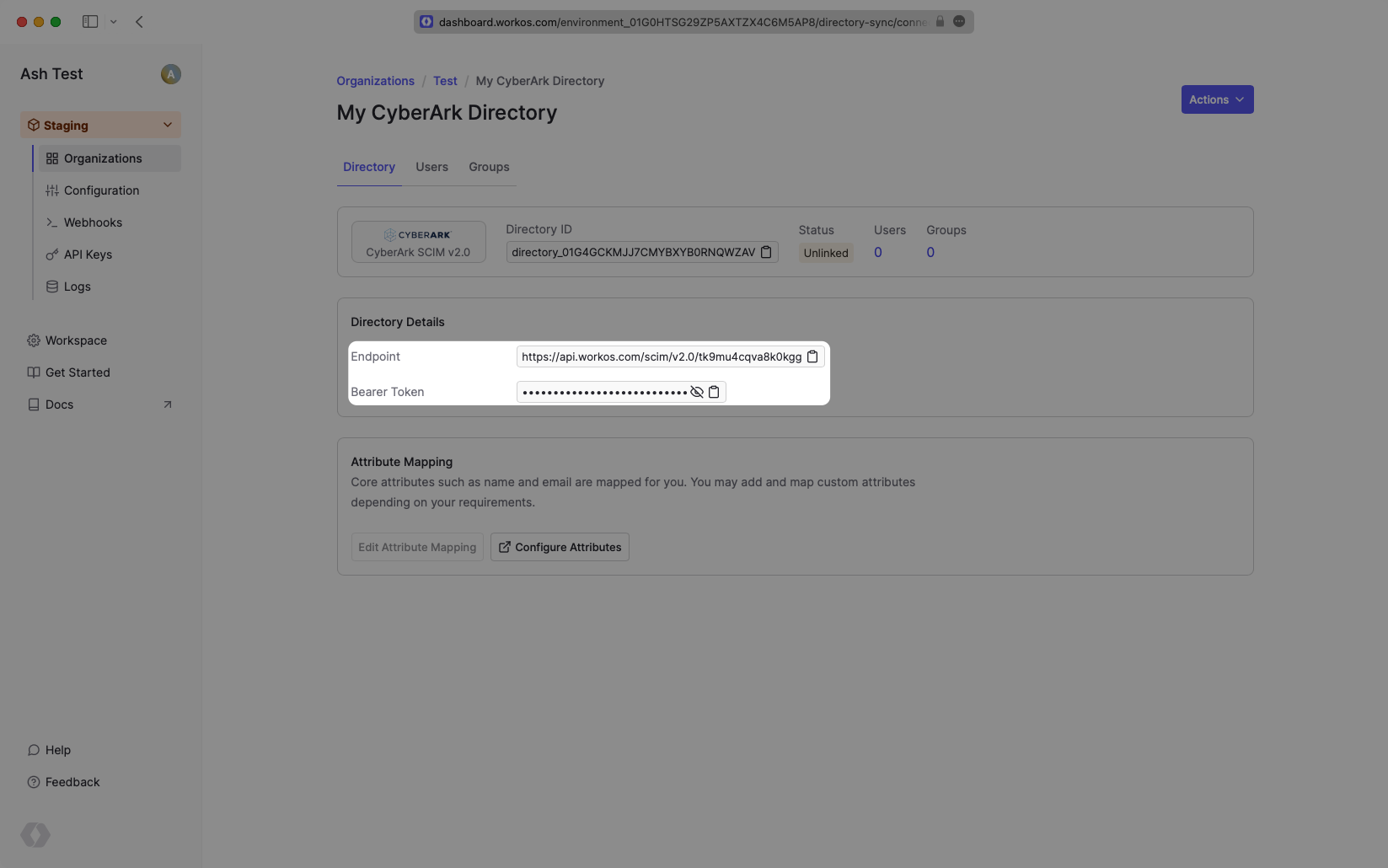This screenshot has height=868, width=1388.
Task: Reveal the hidden Bearer Token
Action: (696, 391)
